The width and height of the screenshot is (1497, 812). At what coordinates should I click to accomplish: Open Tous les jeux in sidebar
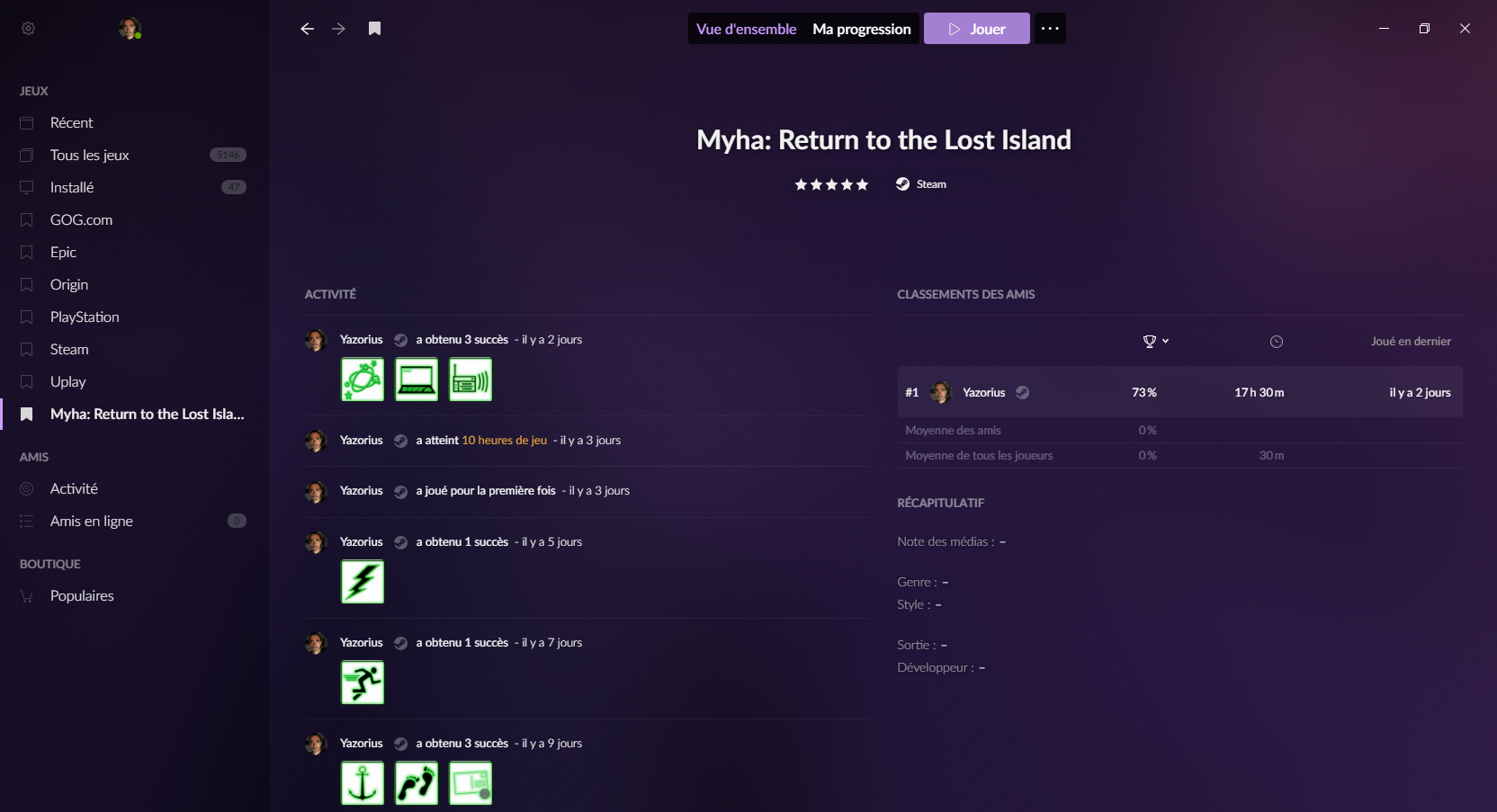(x=90, y=156)
